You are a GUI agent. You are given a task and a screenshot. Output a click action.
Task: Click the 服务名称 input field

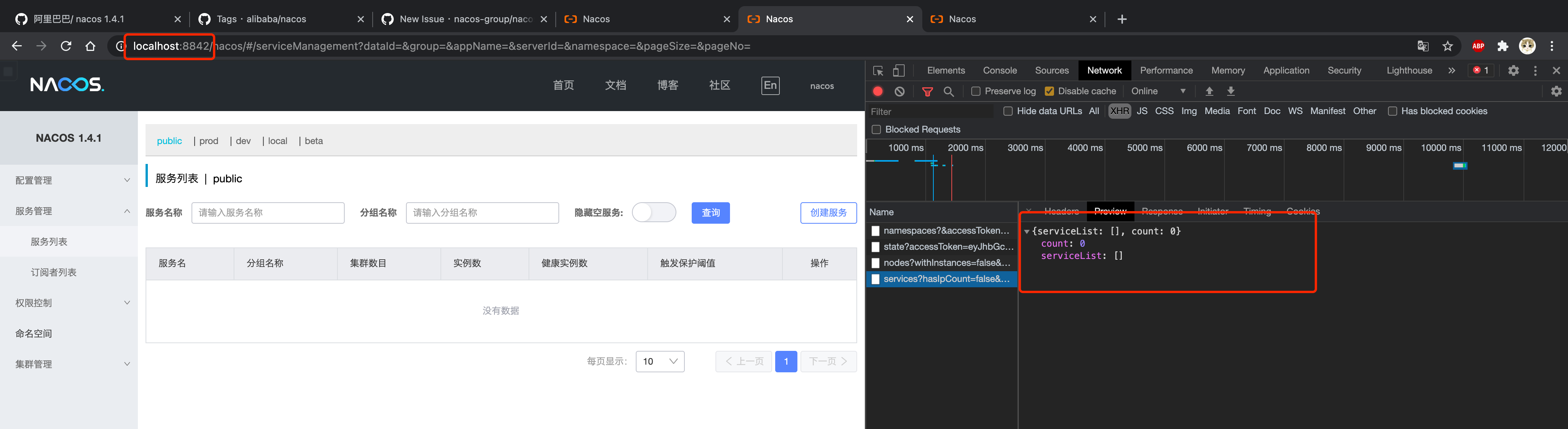[x=268, y=212]
